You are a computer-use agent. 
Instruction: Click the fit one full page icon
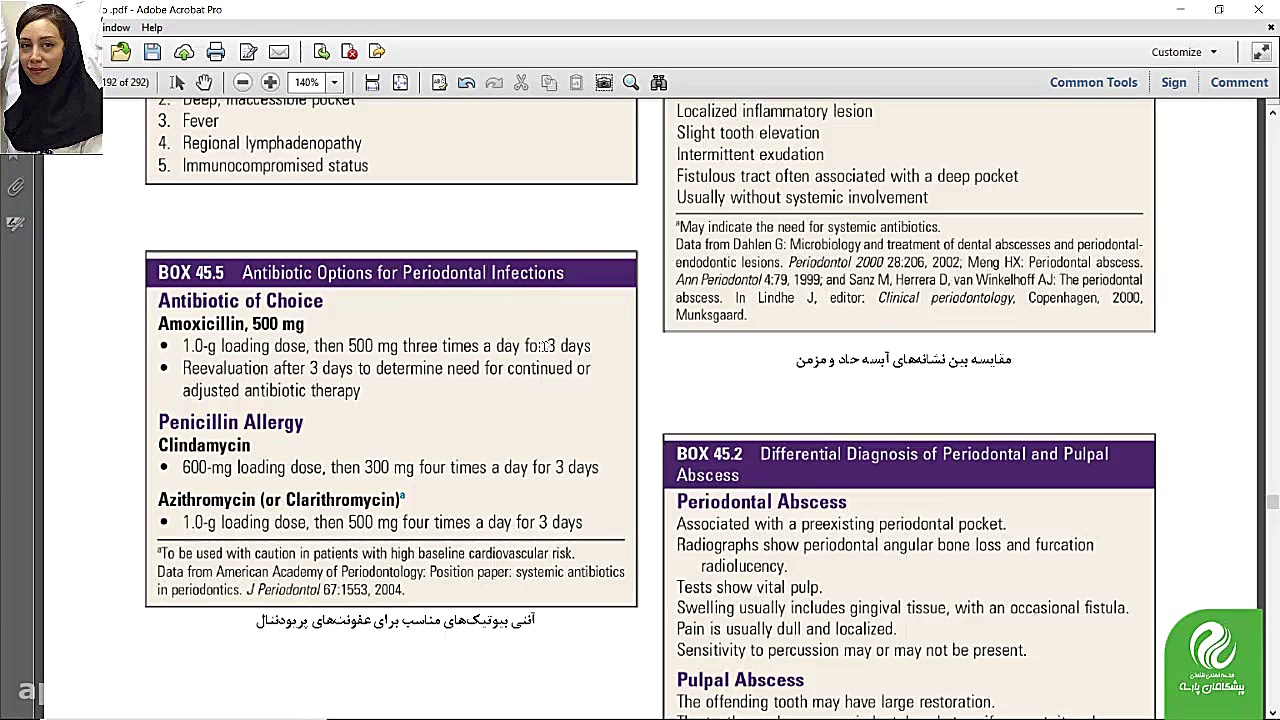(x=400, y=83)
